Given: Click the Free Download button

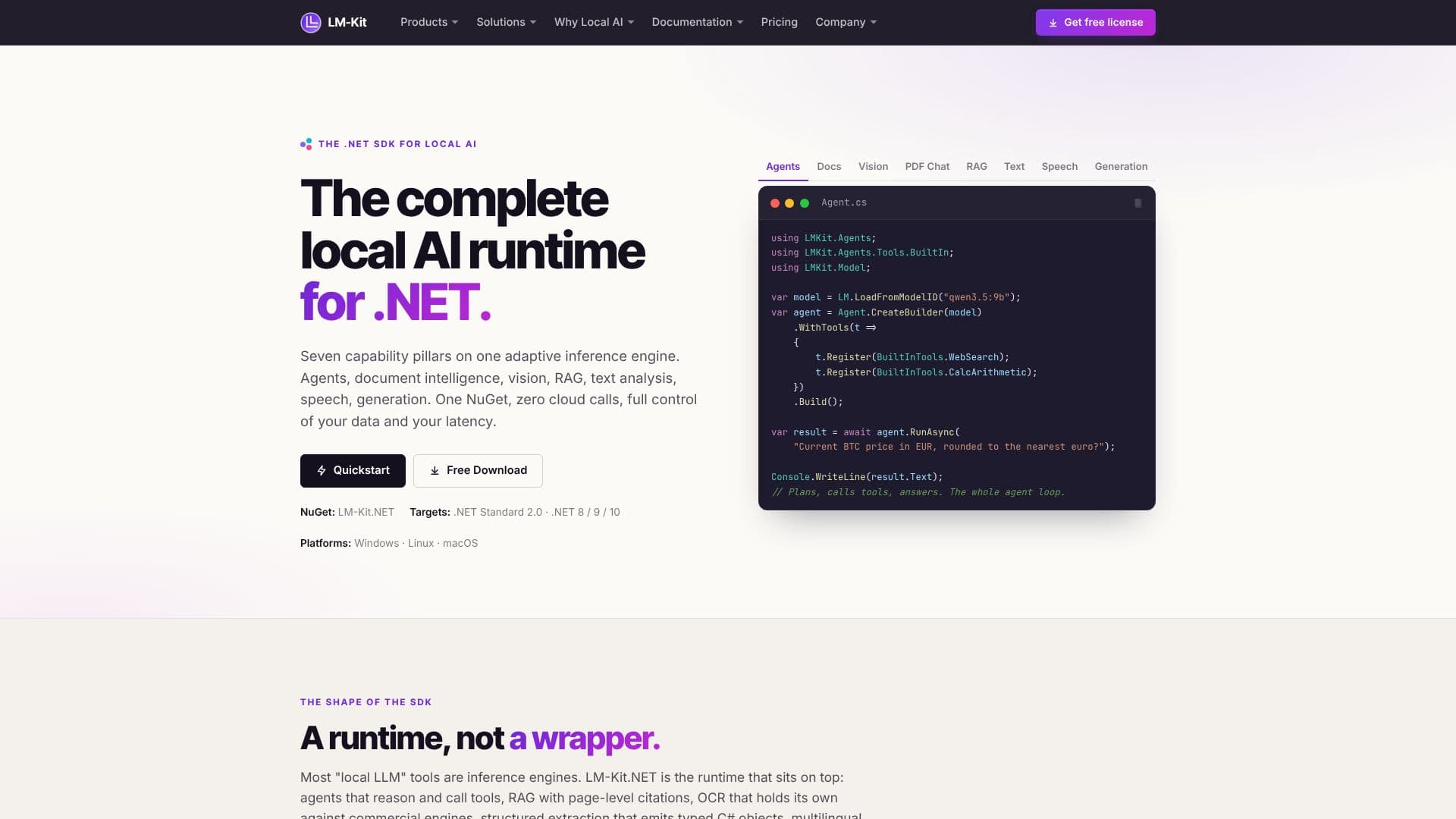Looking at the screenshot, I should point(478,471).
